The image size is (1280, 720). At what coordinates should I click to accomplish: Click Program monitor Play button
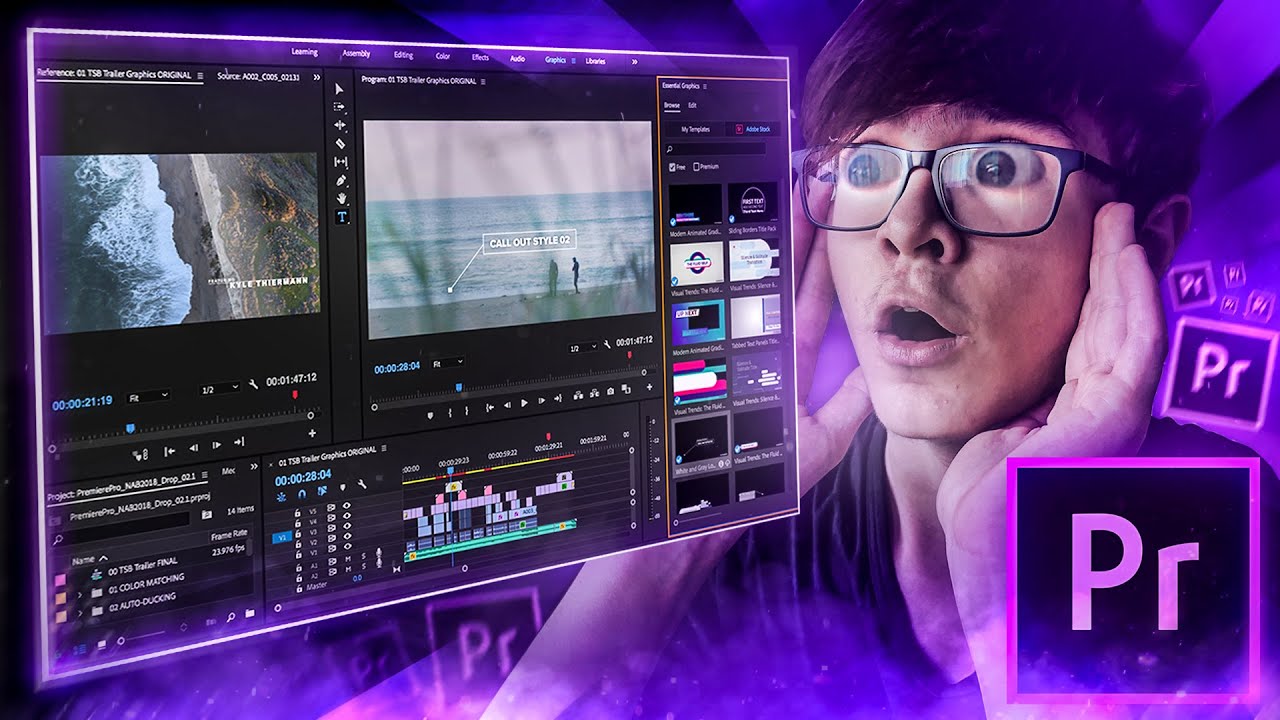[524, 403]
